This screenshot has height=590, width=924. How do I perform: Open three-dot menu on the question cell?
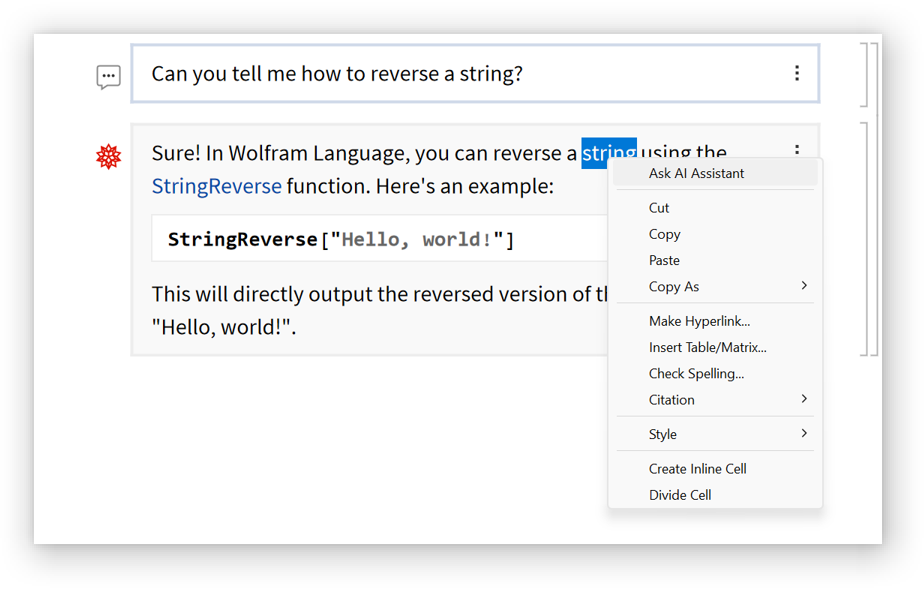tap(796, 73)
